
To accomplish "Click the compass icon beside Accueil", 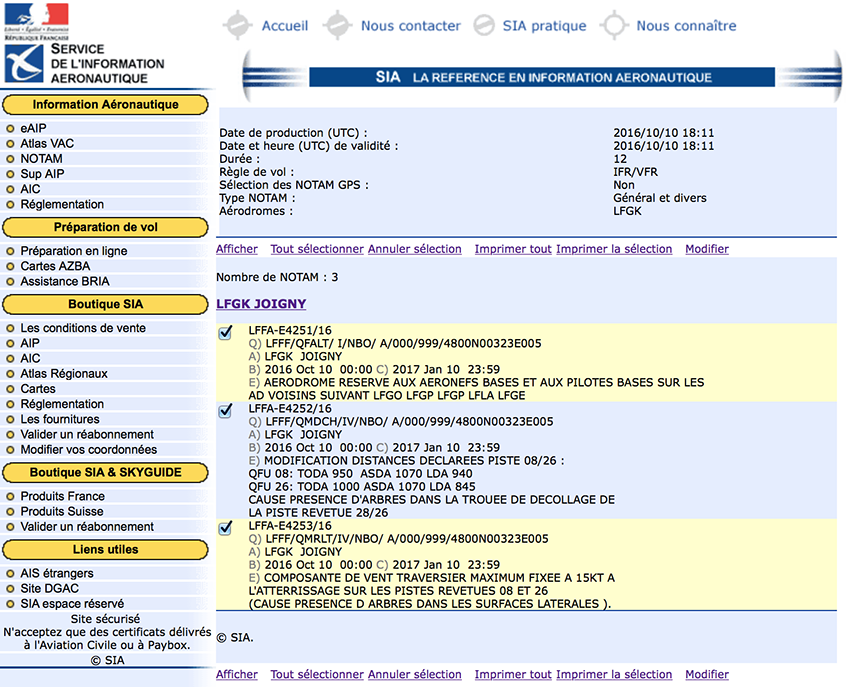I will coord(237,25).
